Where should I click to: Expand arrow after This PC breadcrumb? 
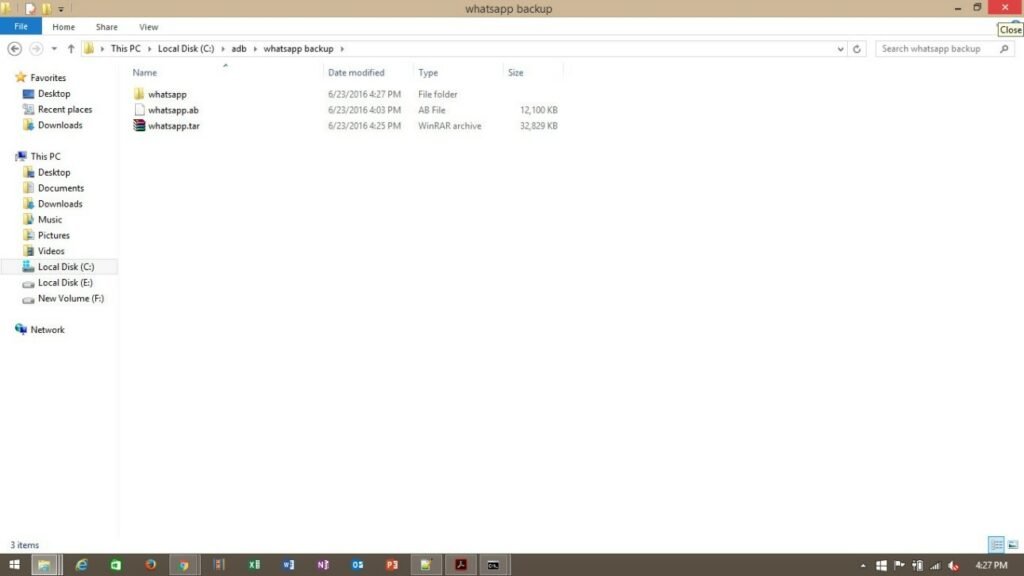[150, 48]
